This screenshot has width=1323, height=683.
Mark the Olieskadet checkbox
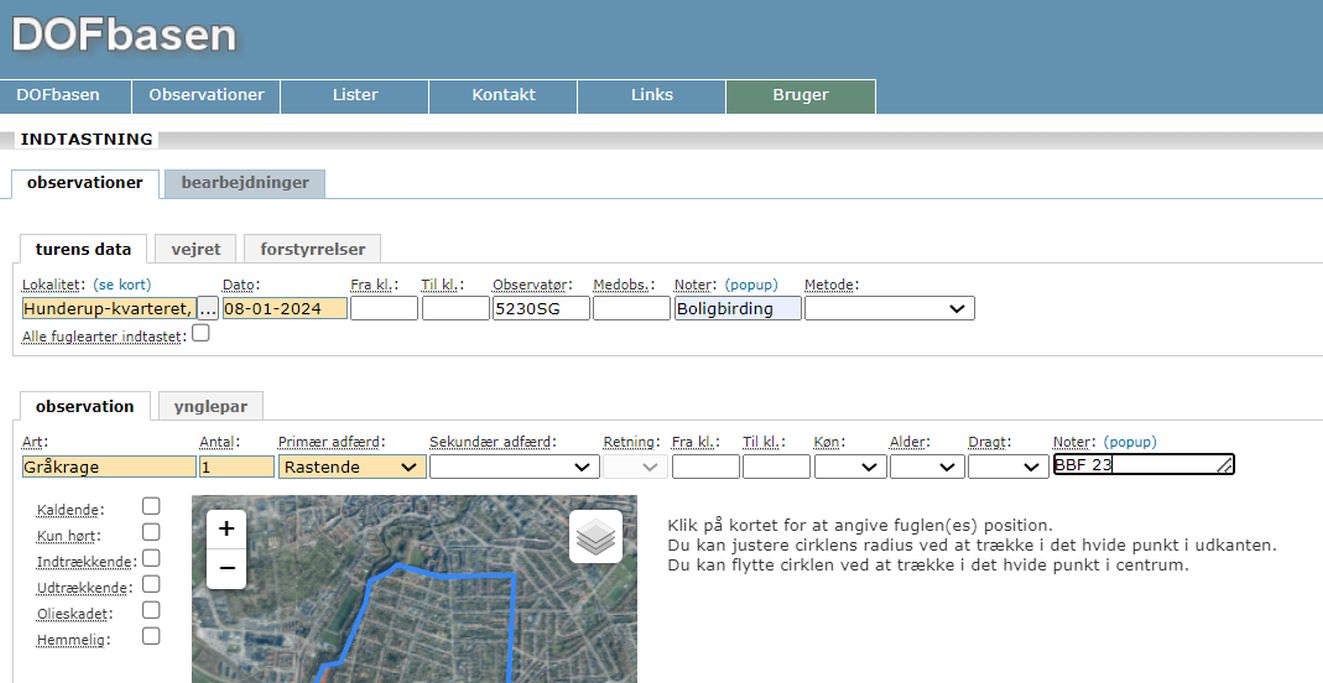(151, 610)
